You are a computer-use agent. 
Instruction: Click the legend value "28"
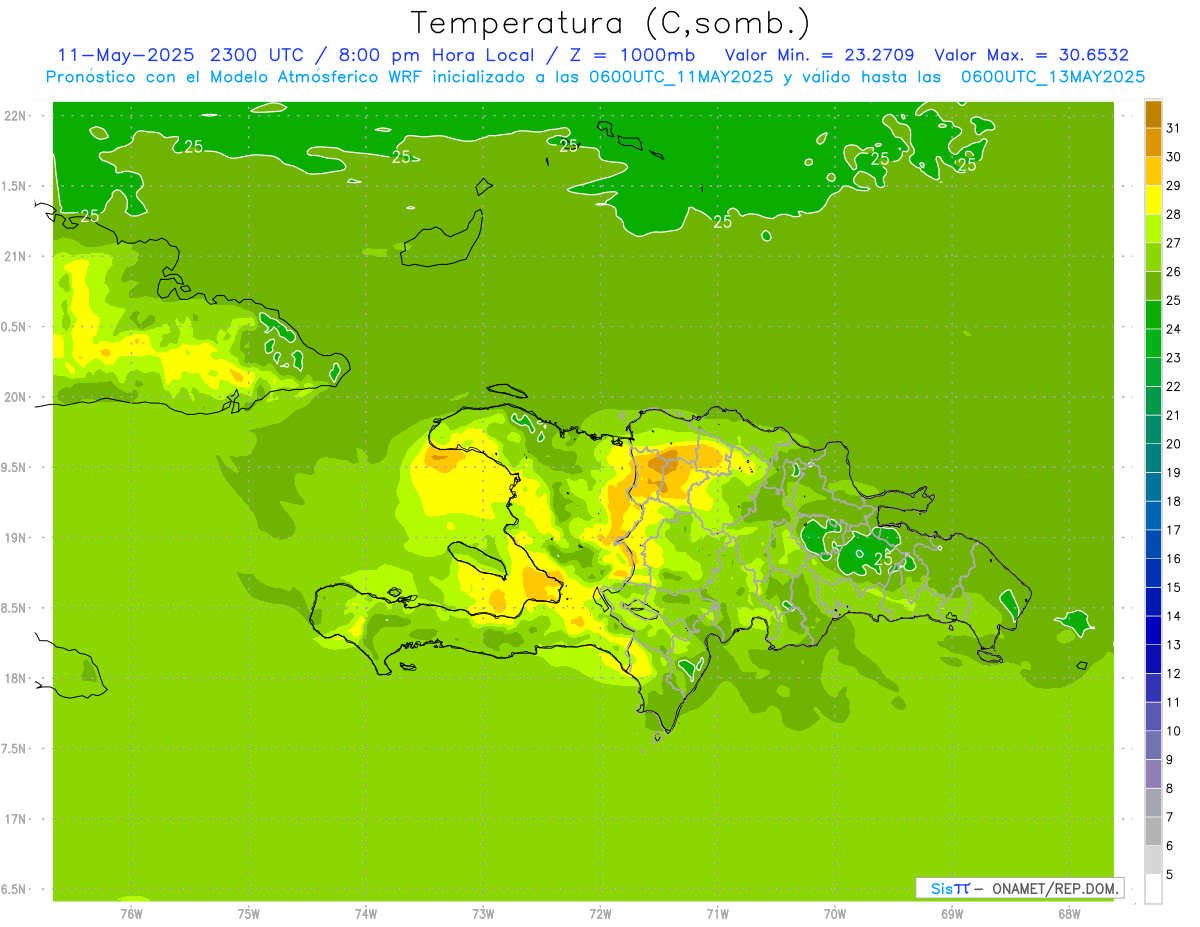[1174, 214]
